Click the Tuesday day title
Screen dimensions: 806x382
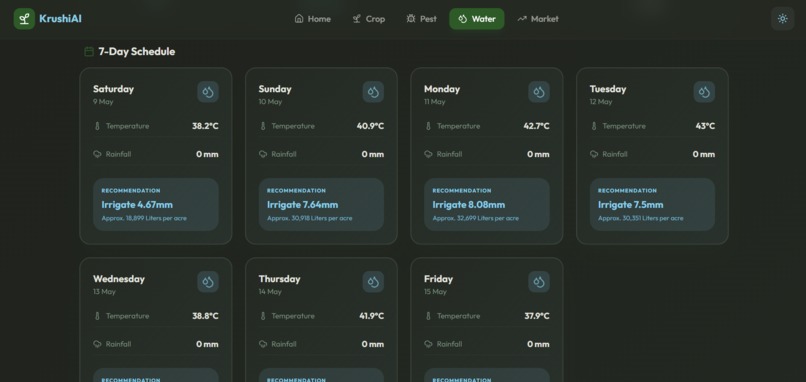point(608,89)
